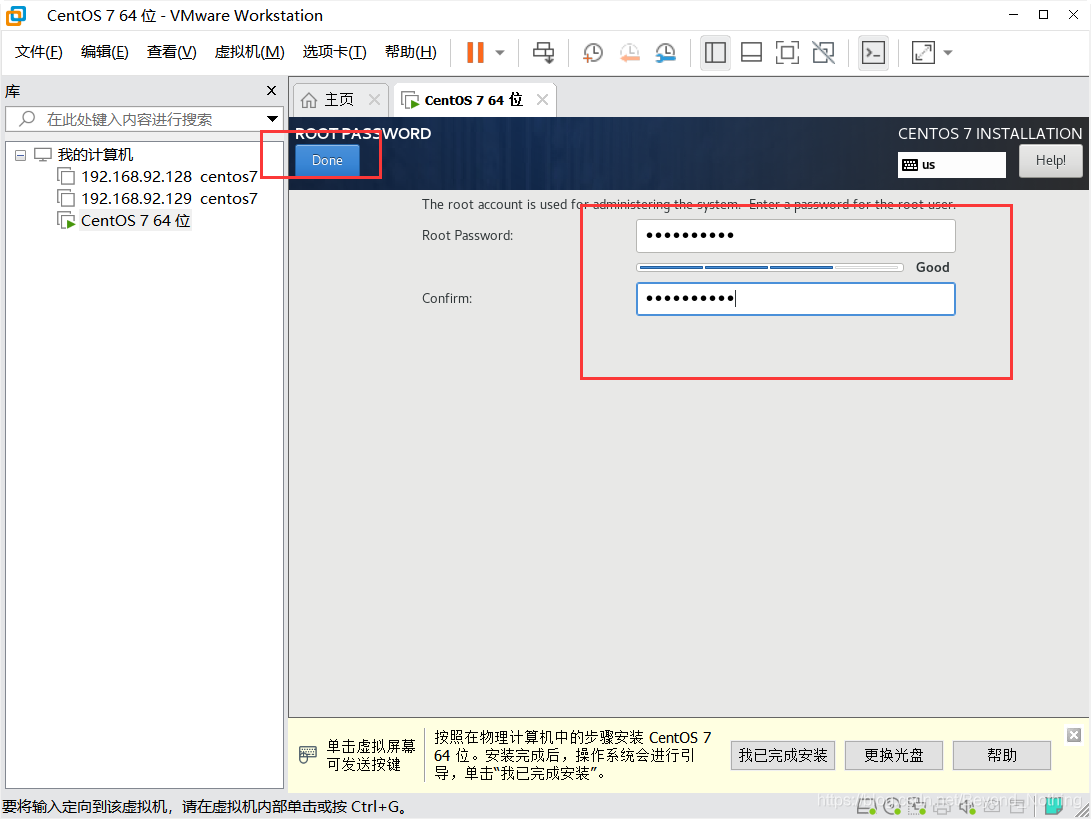1091x819 pixels.
Task: Switch to the CentOS 7 64 位 tab
Action: click(473, 100)
